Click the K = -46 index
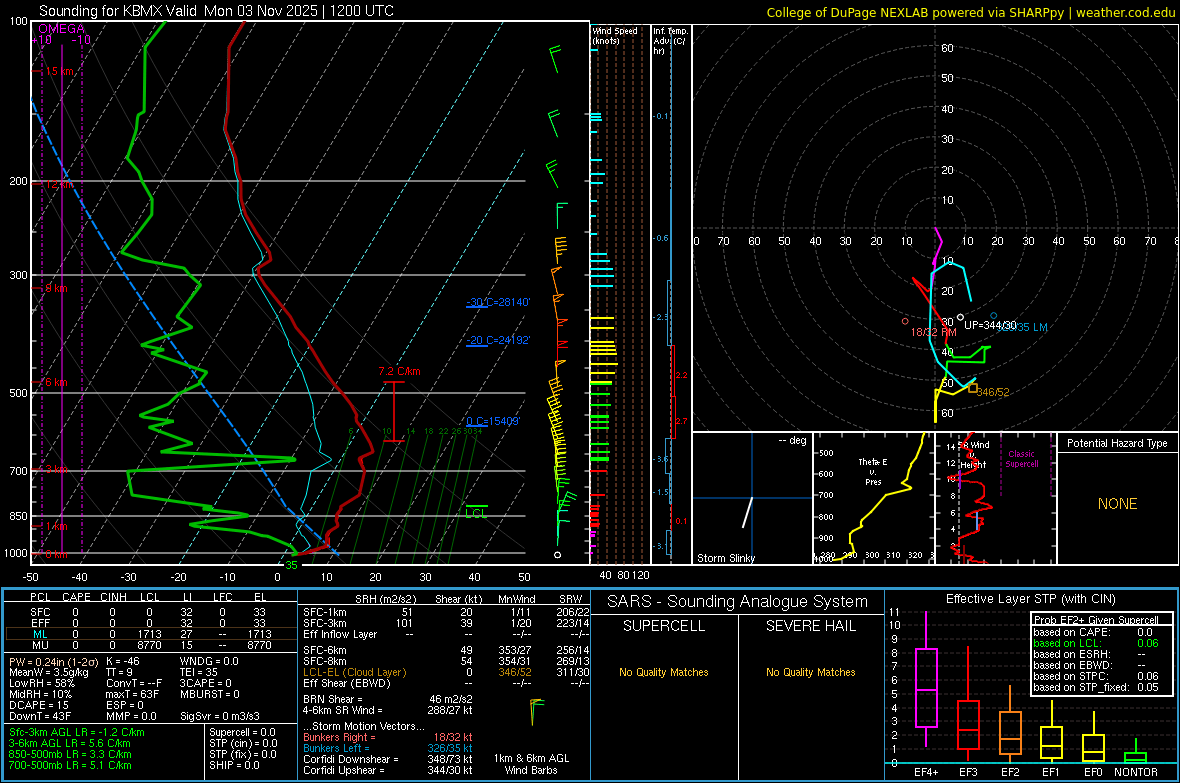This screenshot has height=783, width=1180. coord(123,661)
